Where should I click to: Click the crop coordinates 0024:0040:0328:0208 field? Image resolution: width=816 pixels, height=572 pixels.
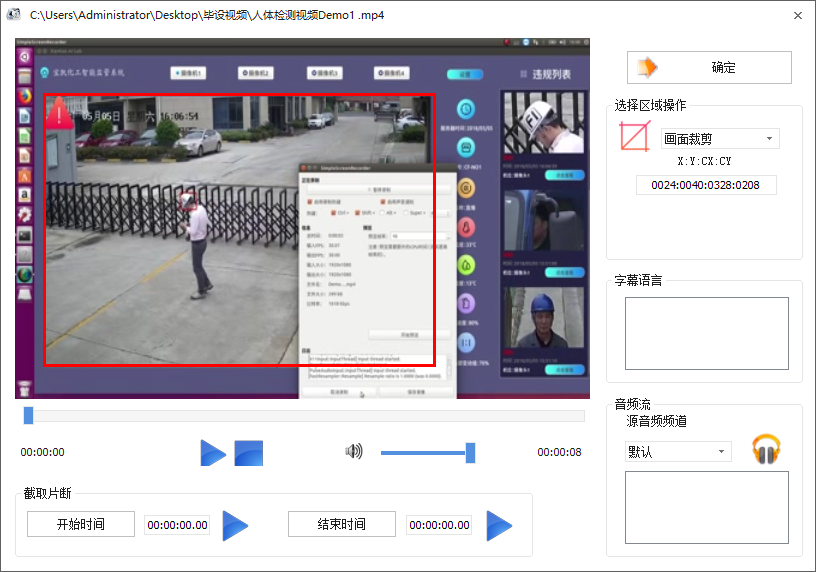tap(706, 185)
